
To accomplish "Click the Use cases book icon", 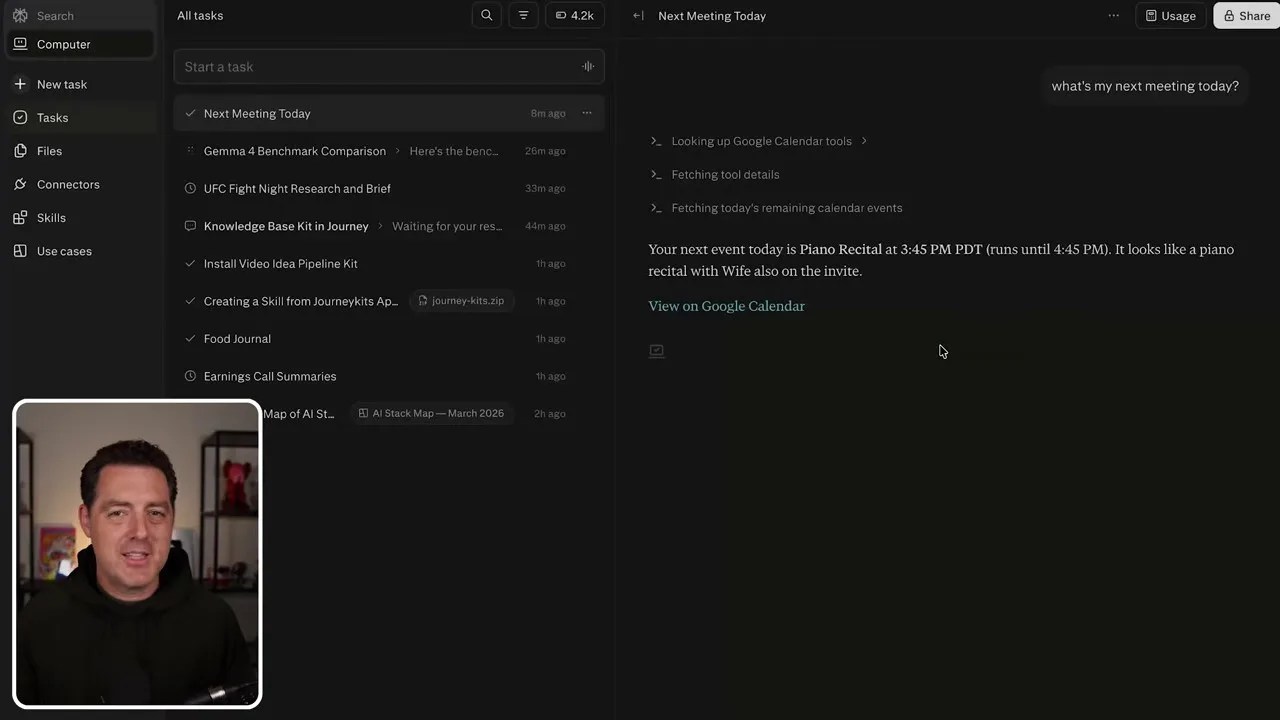I will (x=20, y=251).
